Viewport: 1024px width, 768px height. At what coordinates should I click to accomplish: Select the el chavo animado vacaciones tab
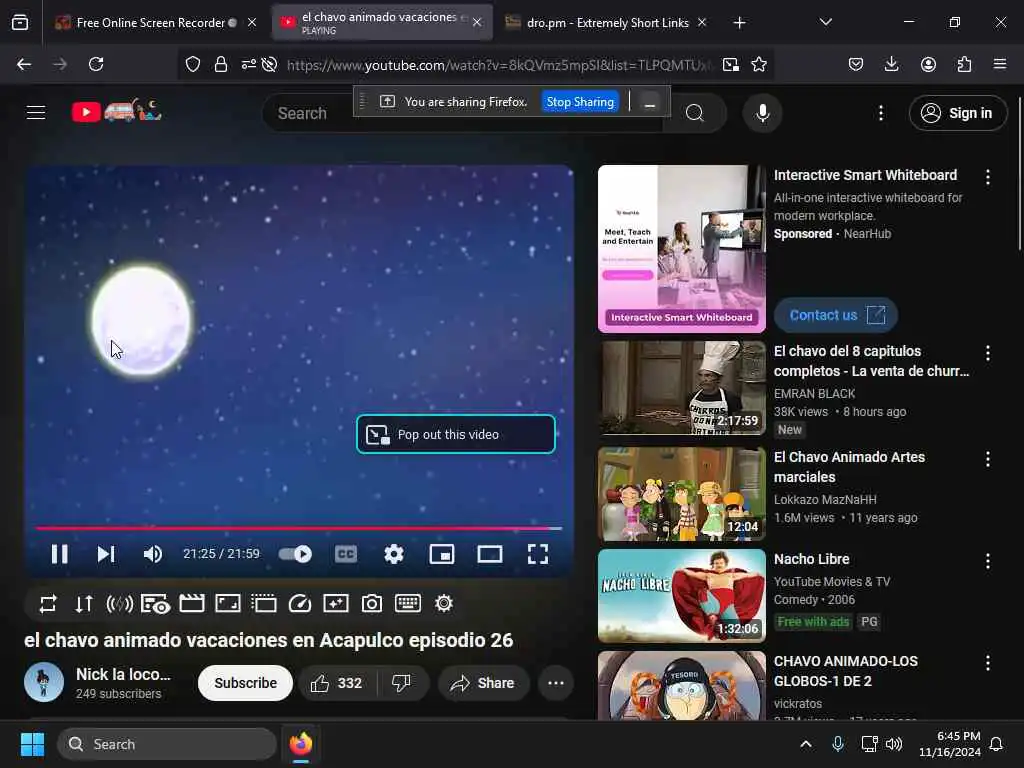(x=382, y=23)
